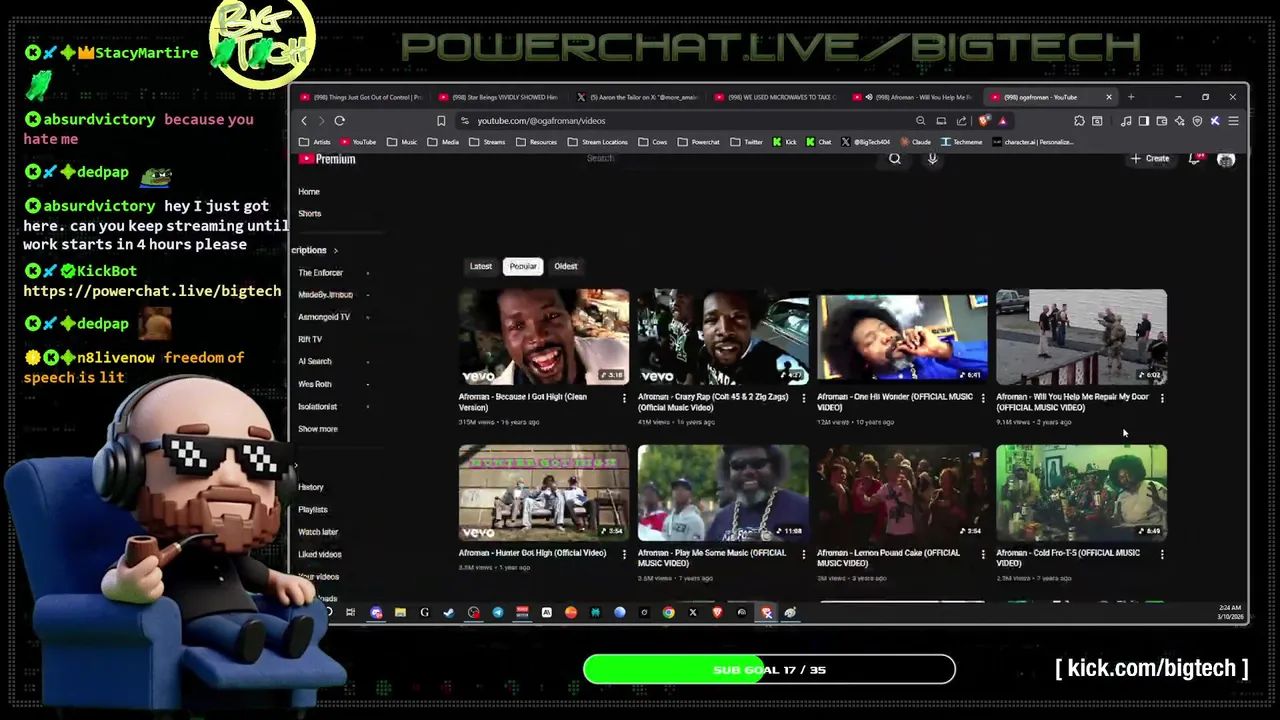Open options for Cold Fro-T-5 video

(x=1161, y=553)
